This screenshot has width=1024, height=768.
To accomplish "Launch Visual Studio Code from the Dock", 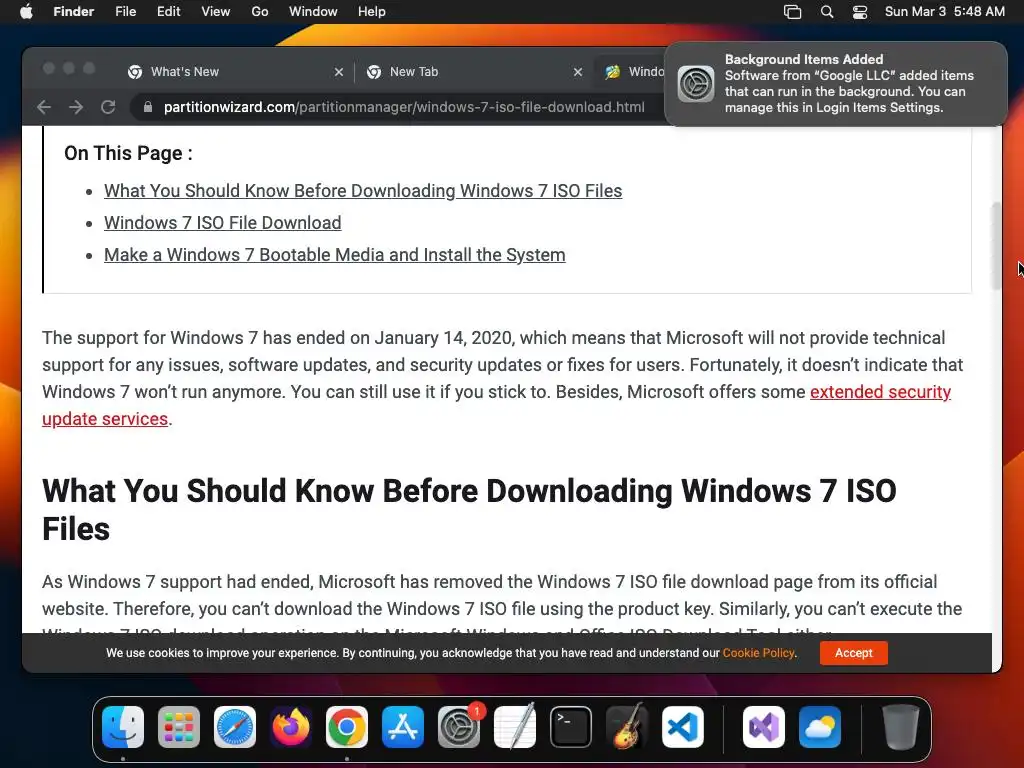I will tap(683, 727).
